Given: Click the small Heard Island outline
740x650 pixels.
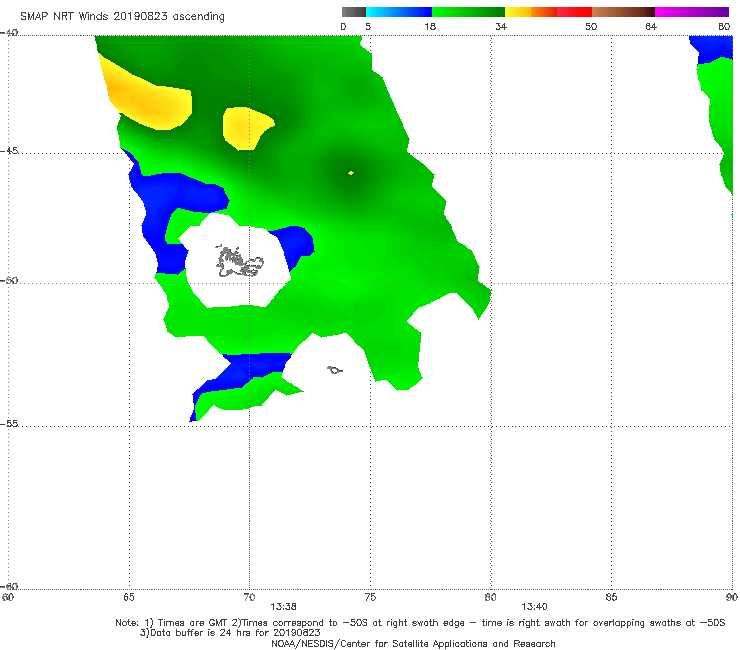Looking at the screenshot, I should click(x=335, y=370).
